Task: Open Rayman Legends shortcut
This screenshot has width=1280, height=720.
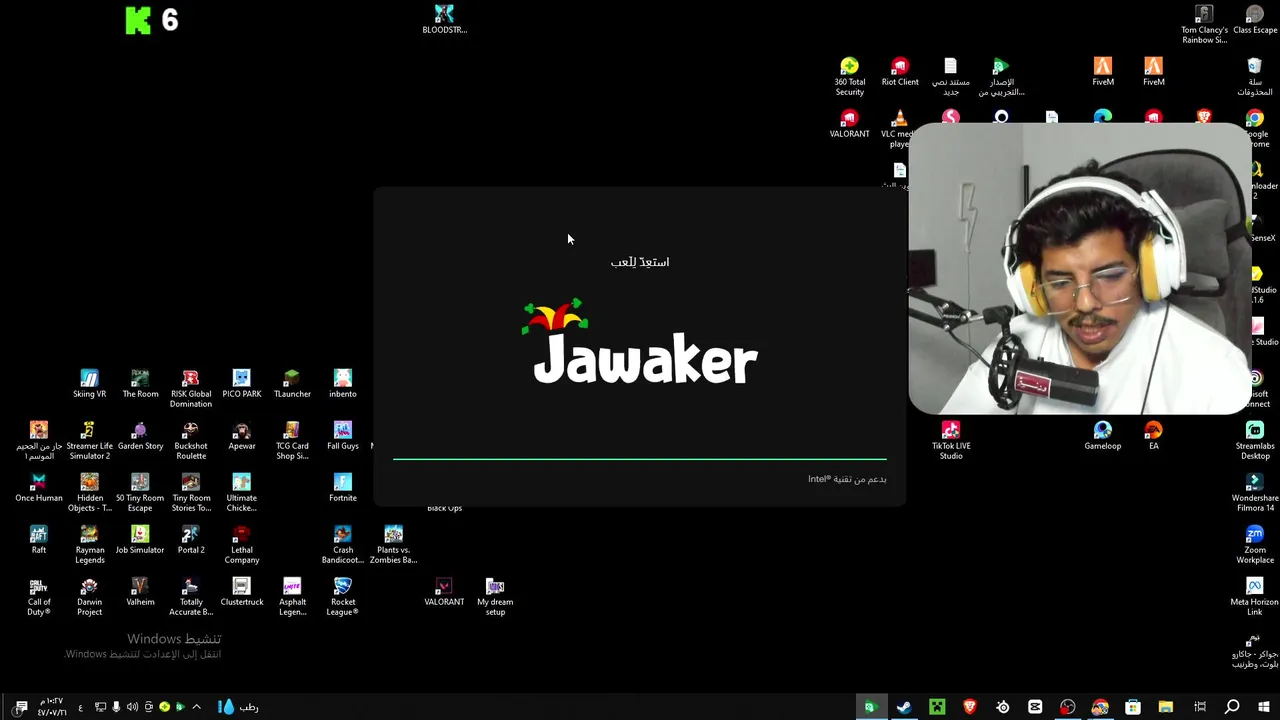Action: (89, 544)
